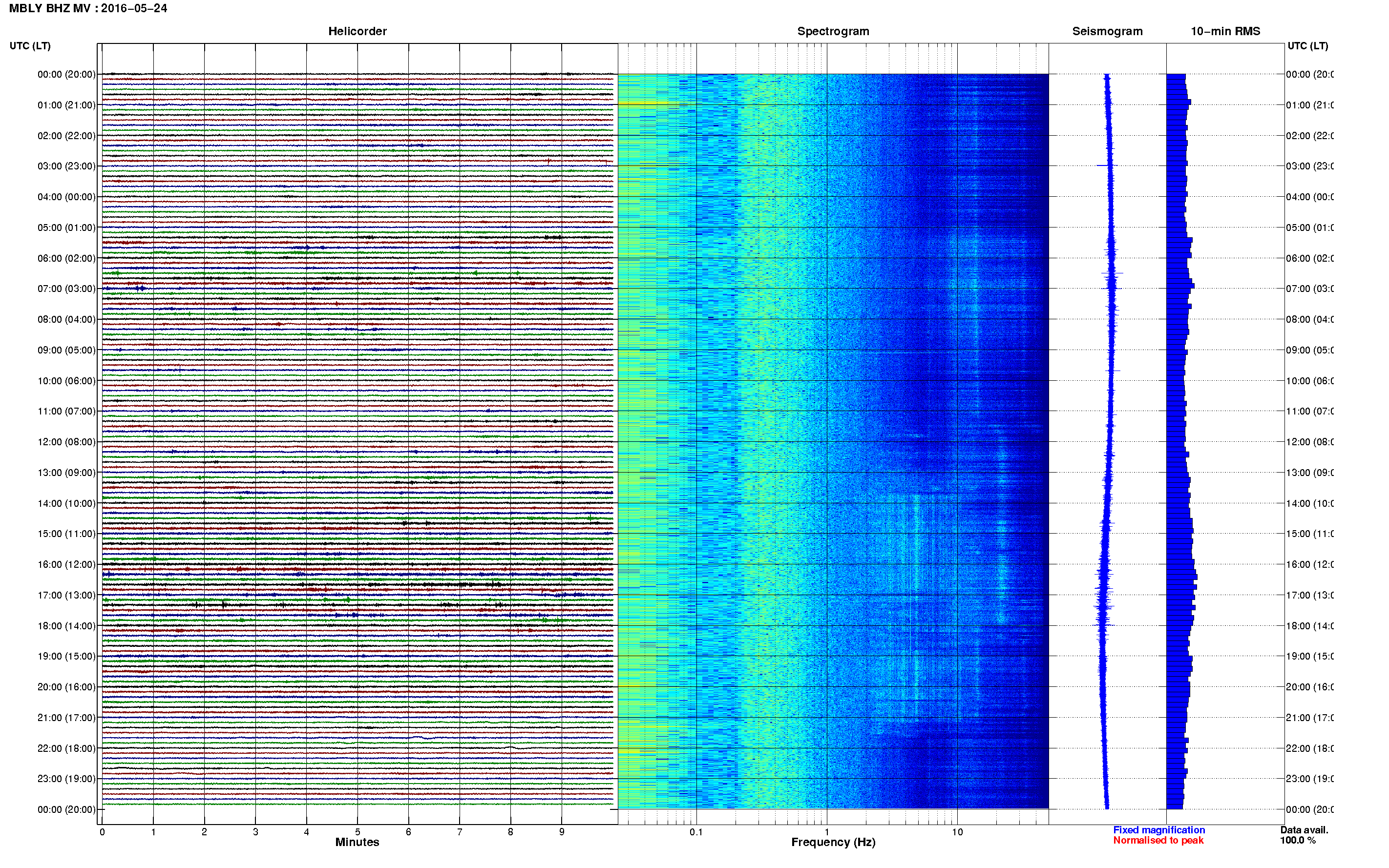Click the Seismogram panel heading
The height and width of the screenshot is (868, 1389).
point(1107,31)
